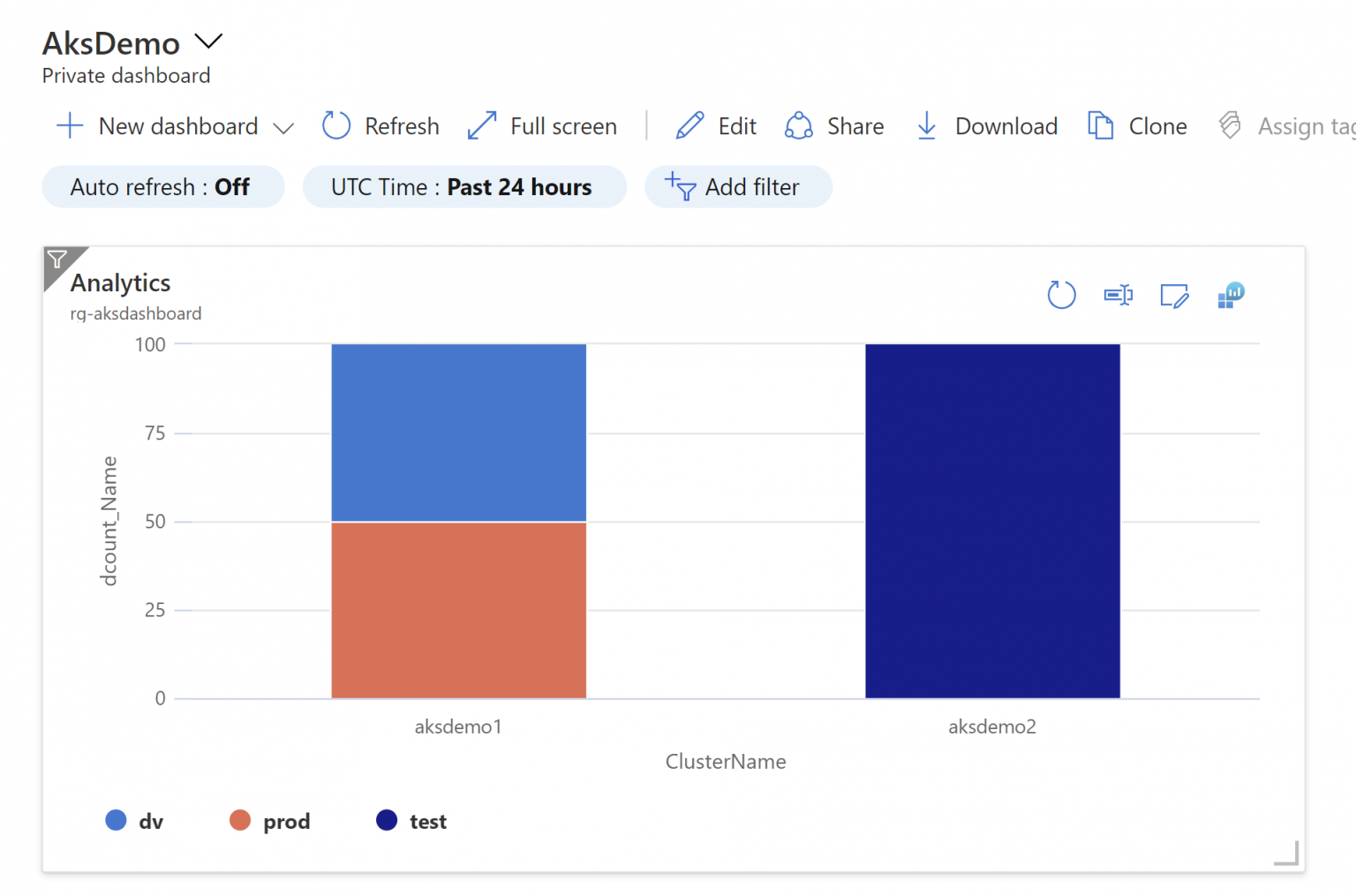Expand the AksDemo dashboard name dropdown

[x=208, y=41]
